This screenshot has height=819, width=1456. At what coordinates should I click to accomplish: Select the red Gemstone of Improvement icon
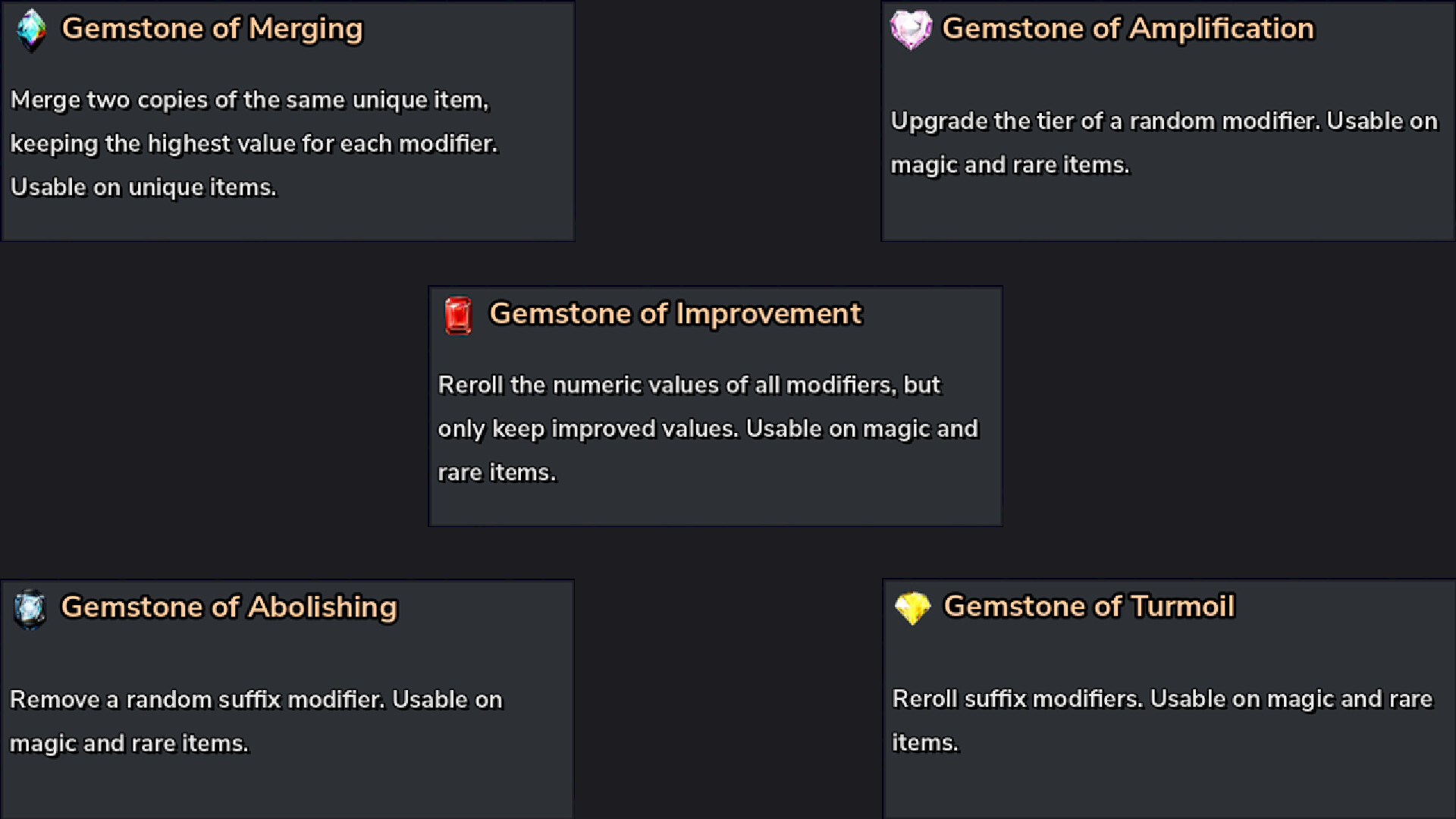458,314
